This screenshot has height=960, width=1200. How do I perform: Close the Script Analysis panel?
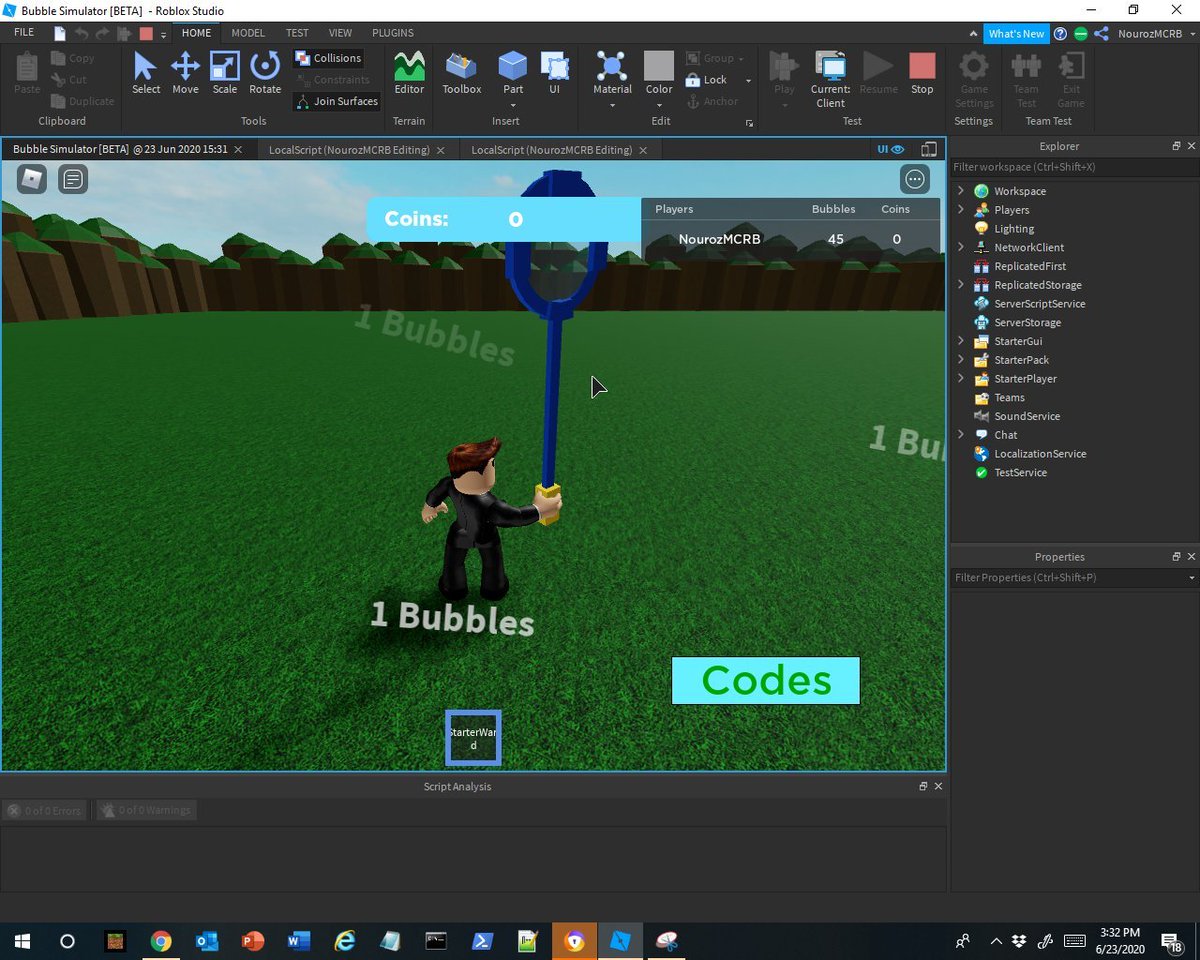(938, 787)
